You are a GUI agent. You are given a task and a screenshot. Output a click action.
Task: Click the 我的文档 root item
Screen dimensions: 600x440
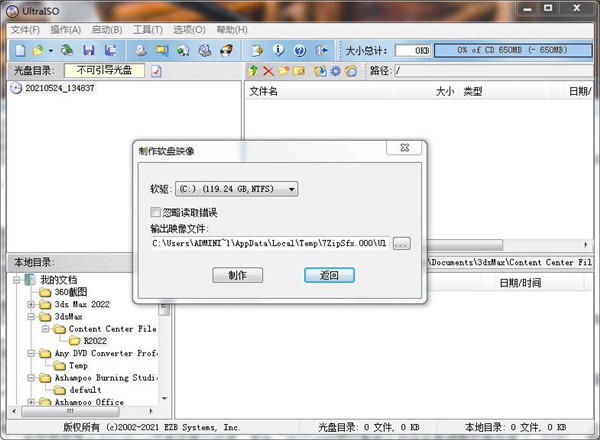59,280
